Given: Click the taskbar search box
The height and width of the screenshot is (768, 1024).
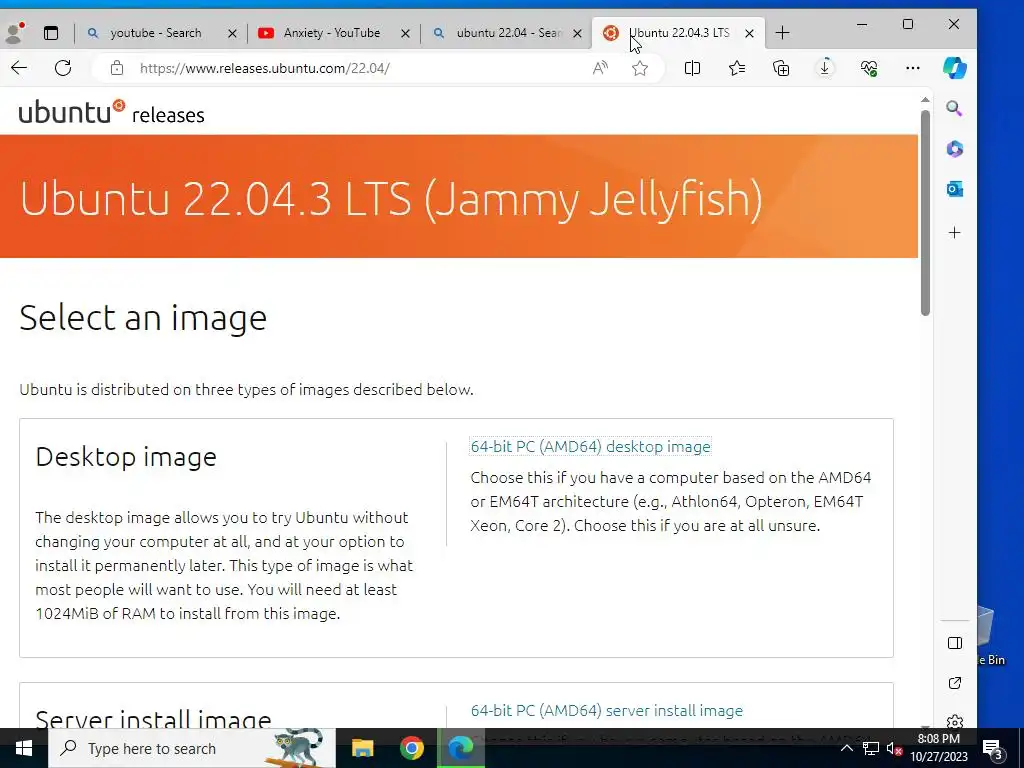Looking at the screenshot, I should 192,748.
